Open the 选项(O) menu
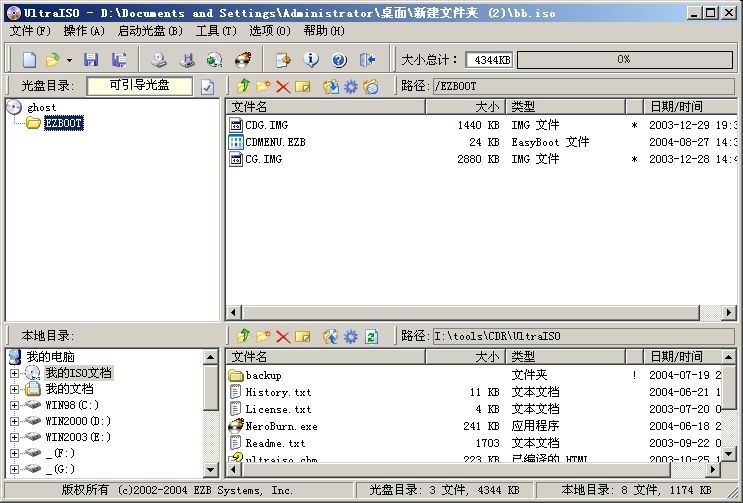Screen dimensions: 743x503 pos(270,31)
